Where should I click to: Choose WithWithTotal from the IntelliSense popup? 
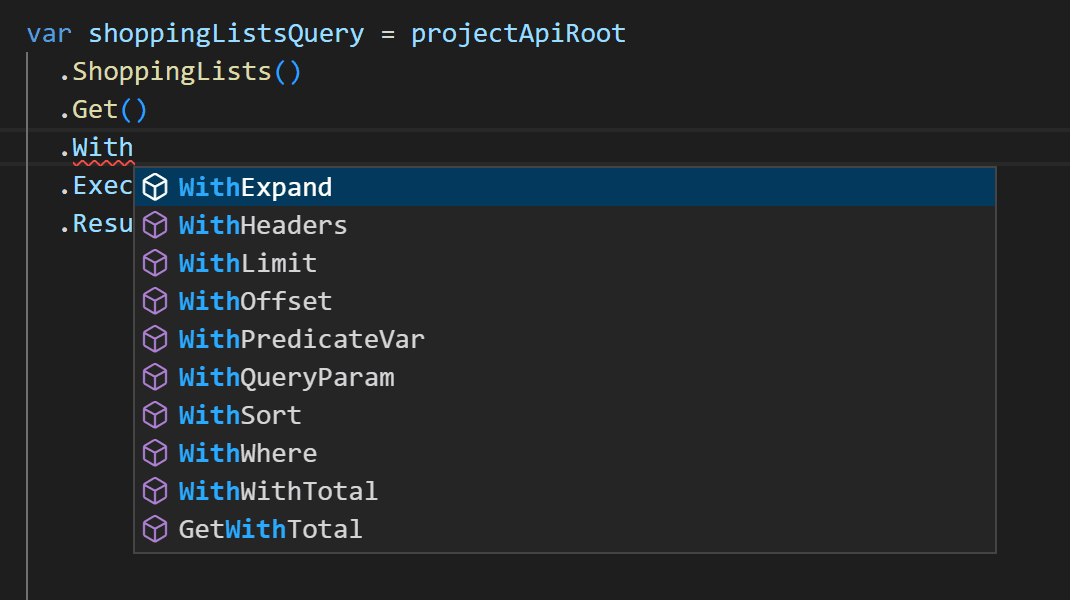[278, 490]
